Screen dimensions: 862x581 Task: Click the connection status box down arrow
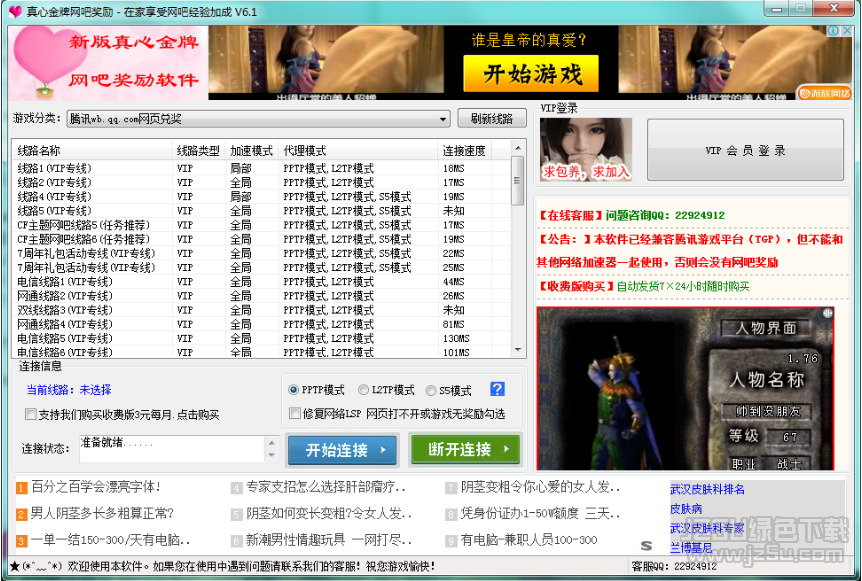[x=272, y=455]
